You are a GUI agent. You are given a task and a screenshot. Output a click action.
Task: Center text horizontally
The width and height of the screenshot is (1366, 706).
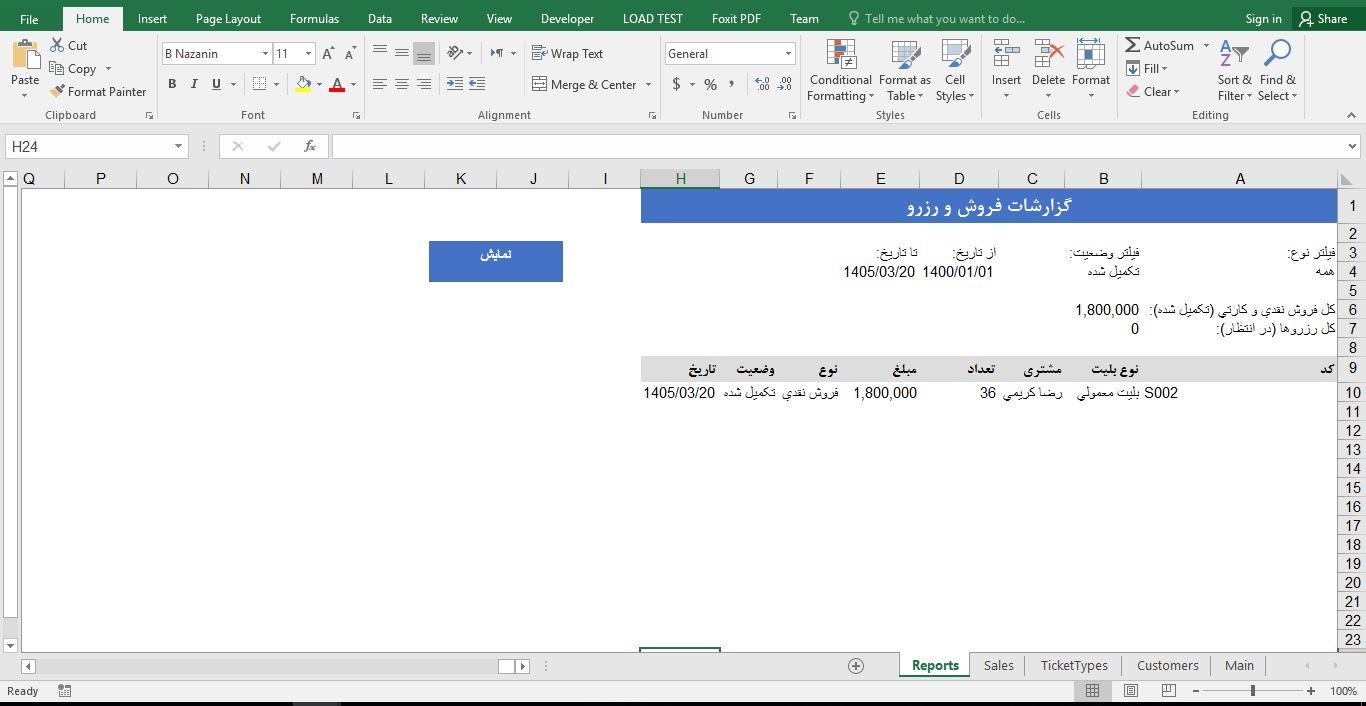click(x=402, y=84)
